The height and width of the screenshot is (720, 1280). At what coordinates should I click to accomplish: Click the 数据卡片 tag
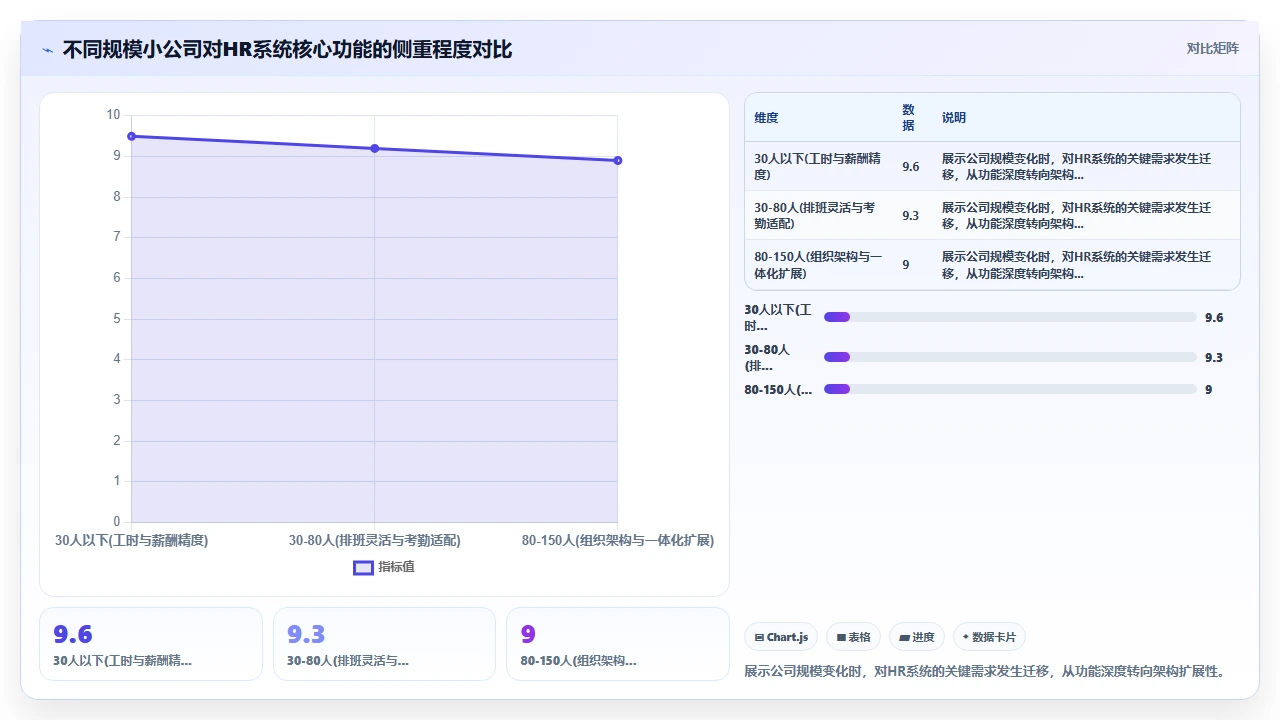coord(989,637)
